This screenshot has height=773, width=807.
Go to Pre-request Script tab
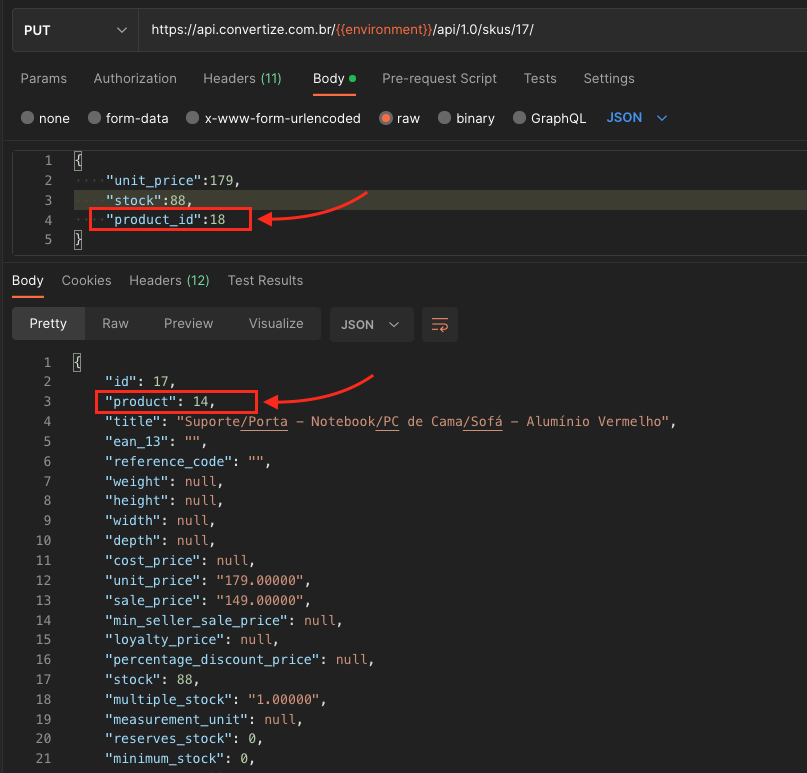point(439,78)
